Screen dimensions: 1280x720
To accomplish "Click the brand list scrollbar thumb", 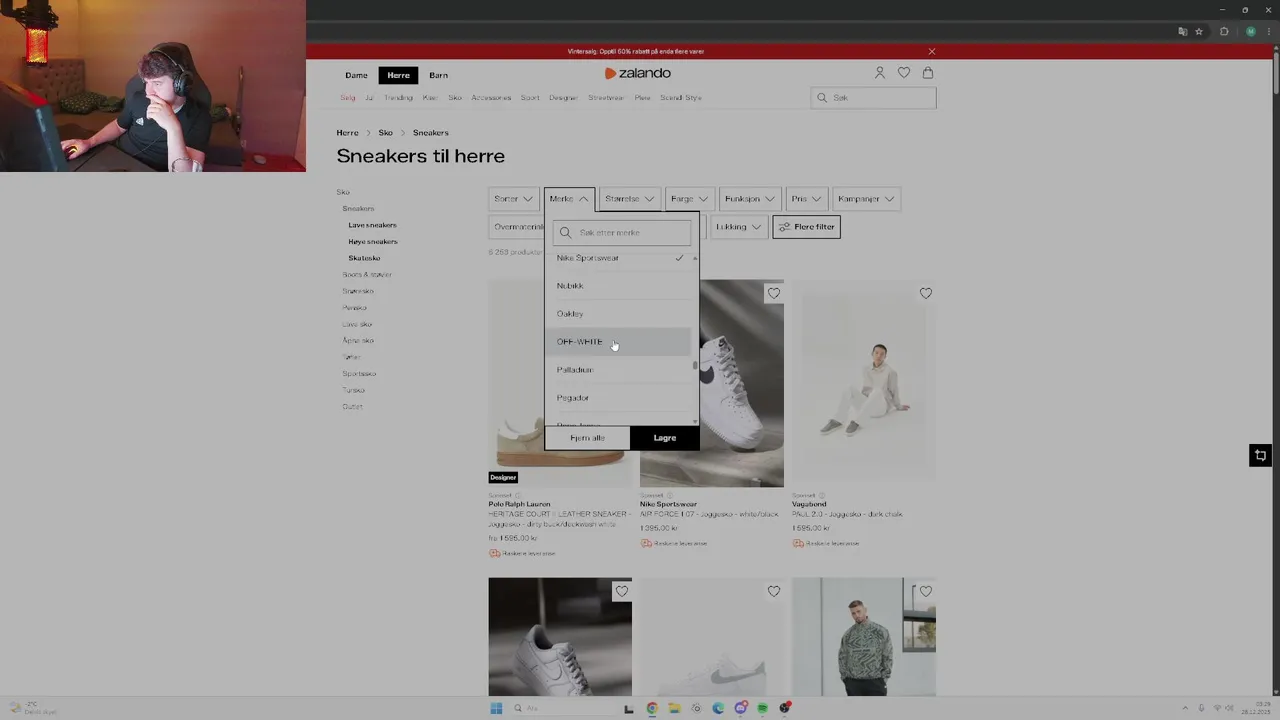I will pyautogui.click(x=695, y=366).
